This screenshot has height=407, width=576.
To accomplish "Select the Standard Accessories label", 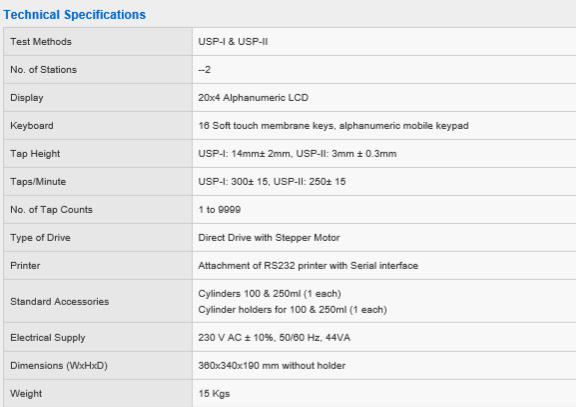I will (60, 302).
